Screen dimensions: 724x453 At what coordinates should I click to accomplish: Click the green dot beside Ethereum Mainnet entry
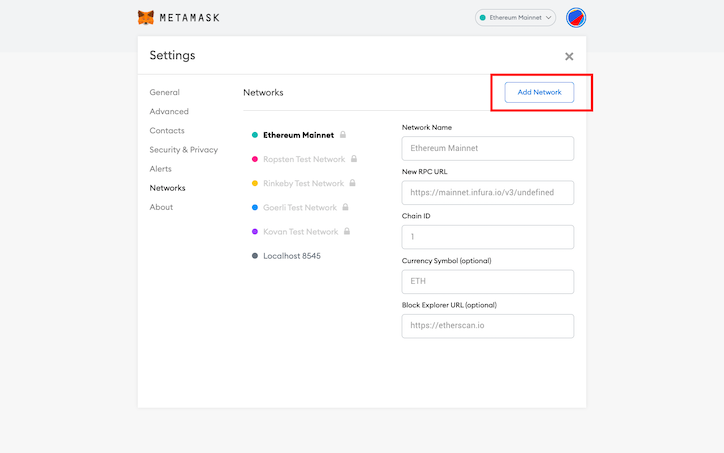pos(254,135)
